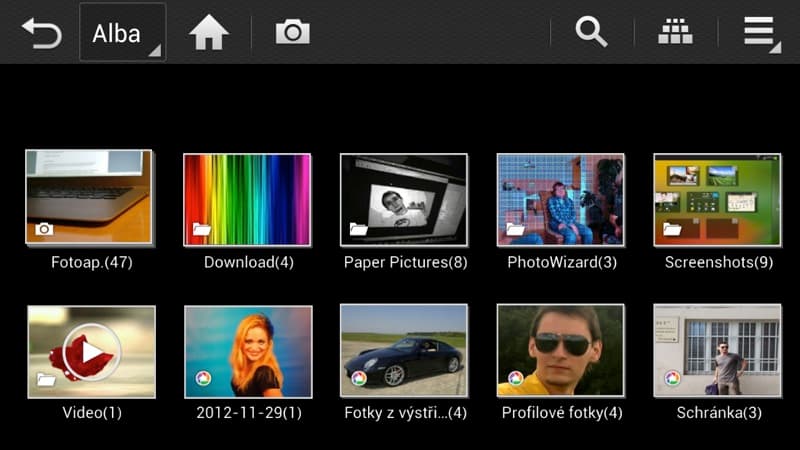800x450 pixels.
Task: Tap the folder badge on PhotoWizard album
Action: tap(515, 229)
